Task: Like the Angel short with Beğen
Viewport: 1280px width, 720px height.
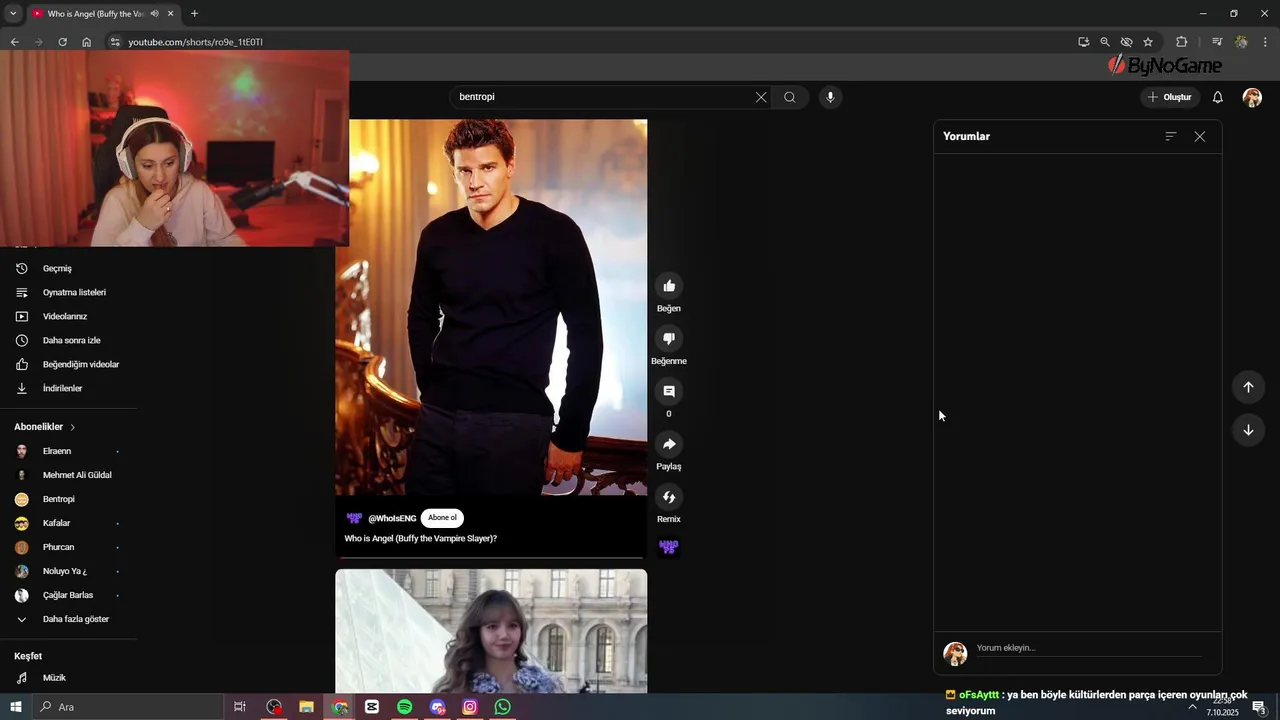Action: pos(669,286)
